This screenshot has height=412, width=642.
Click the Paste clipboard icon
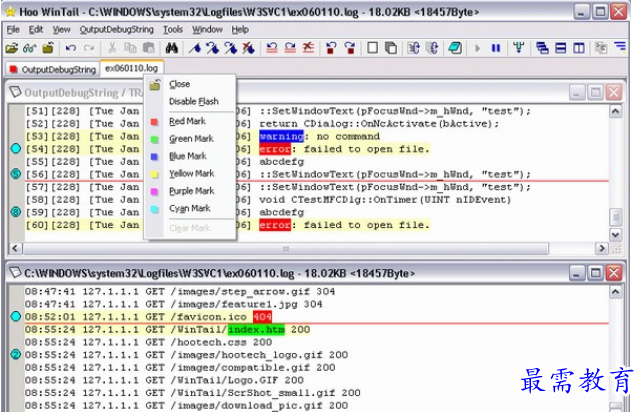point(148,48)
